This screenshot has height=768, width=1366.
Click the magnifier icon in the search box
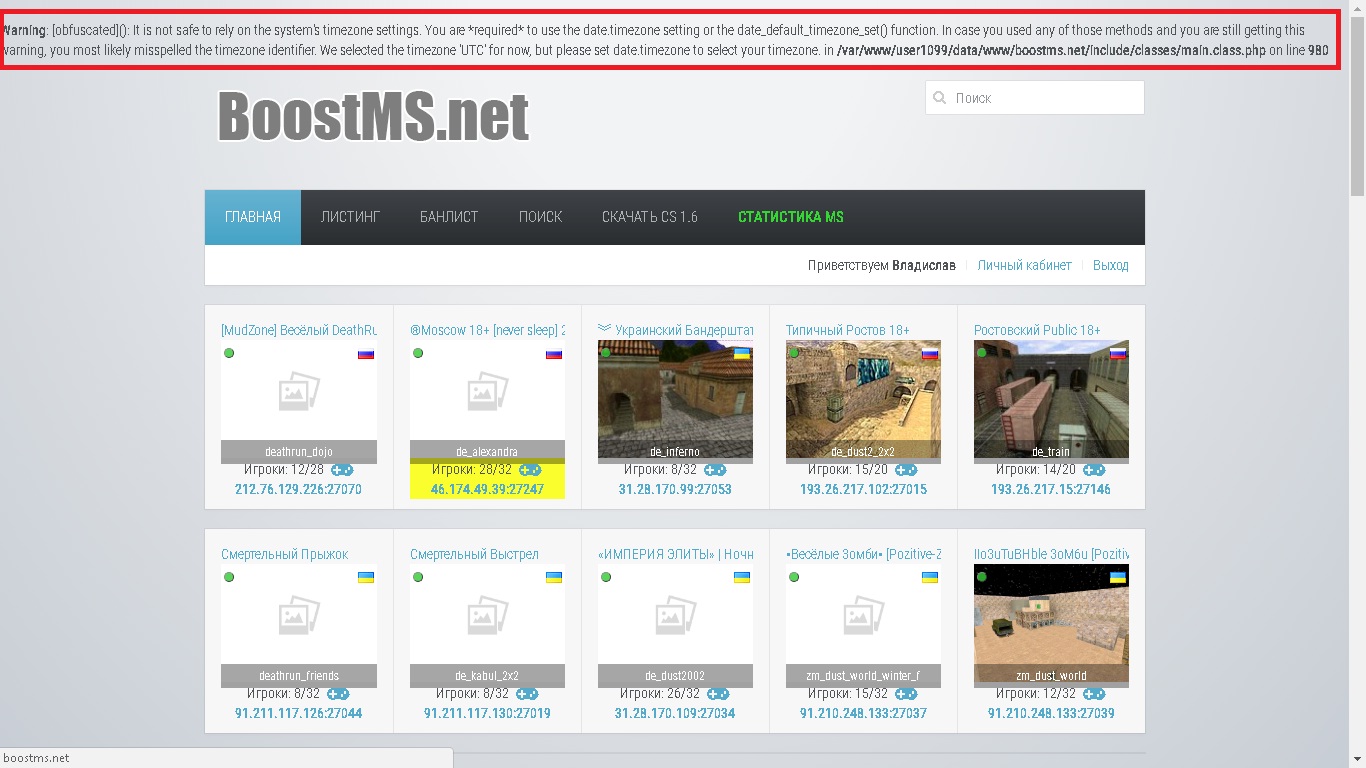939,98
